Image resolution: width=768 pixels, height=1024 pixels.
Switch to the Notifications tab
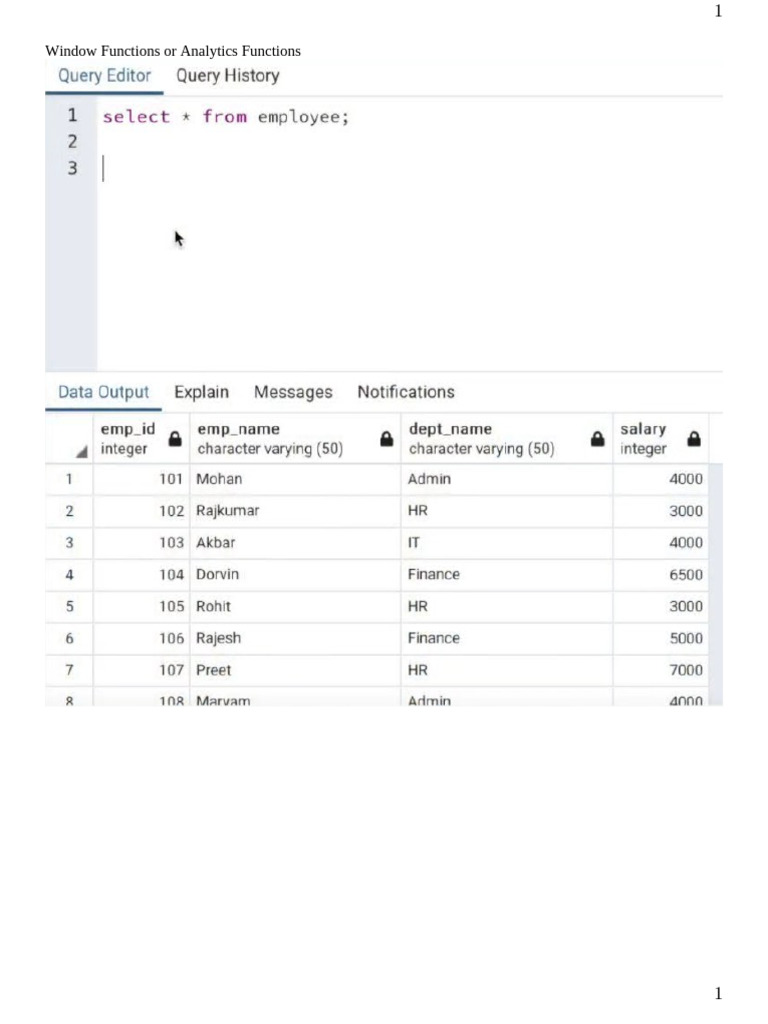click(405, 392)
